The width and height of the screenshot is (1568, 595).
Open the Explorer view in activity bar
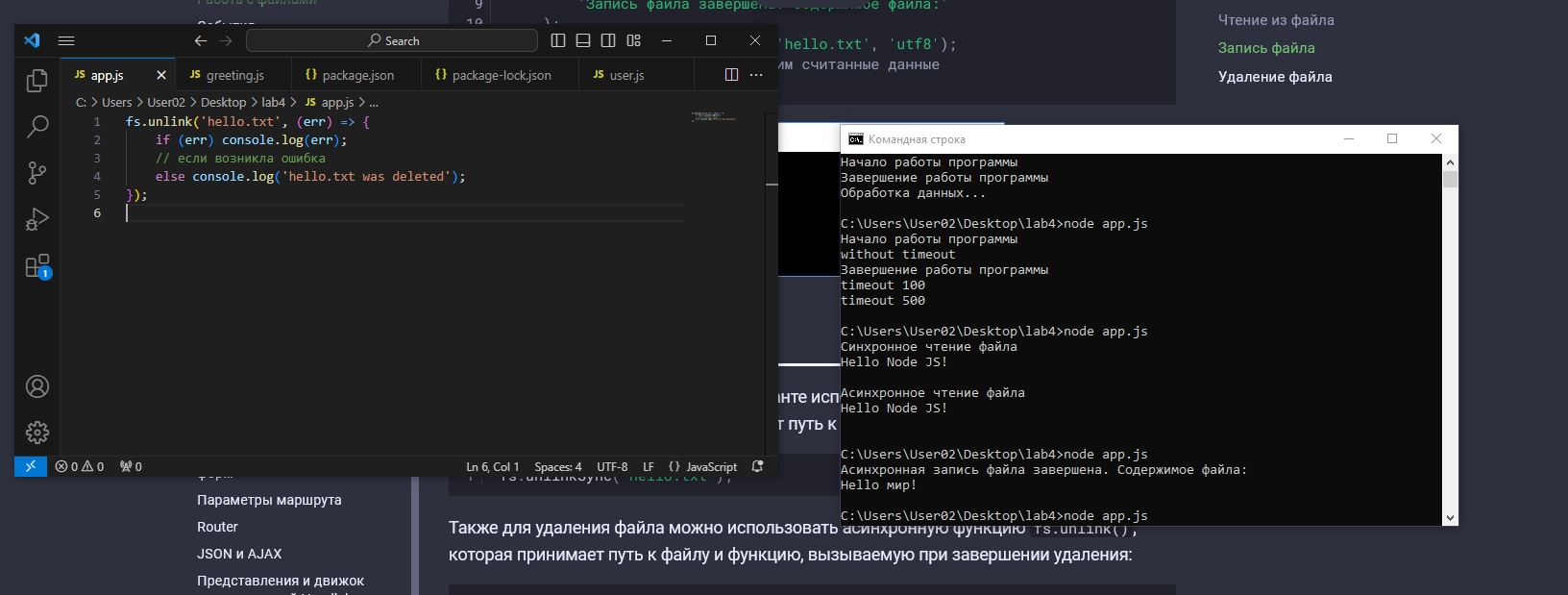37,81
